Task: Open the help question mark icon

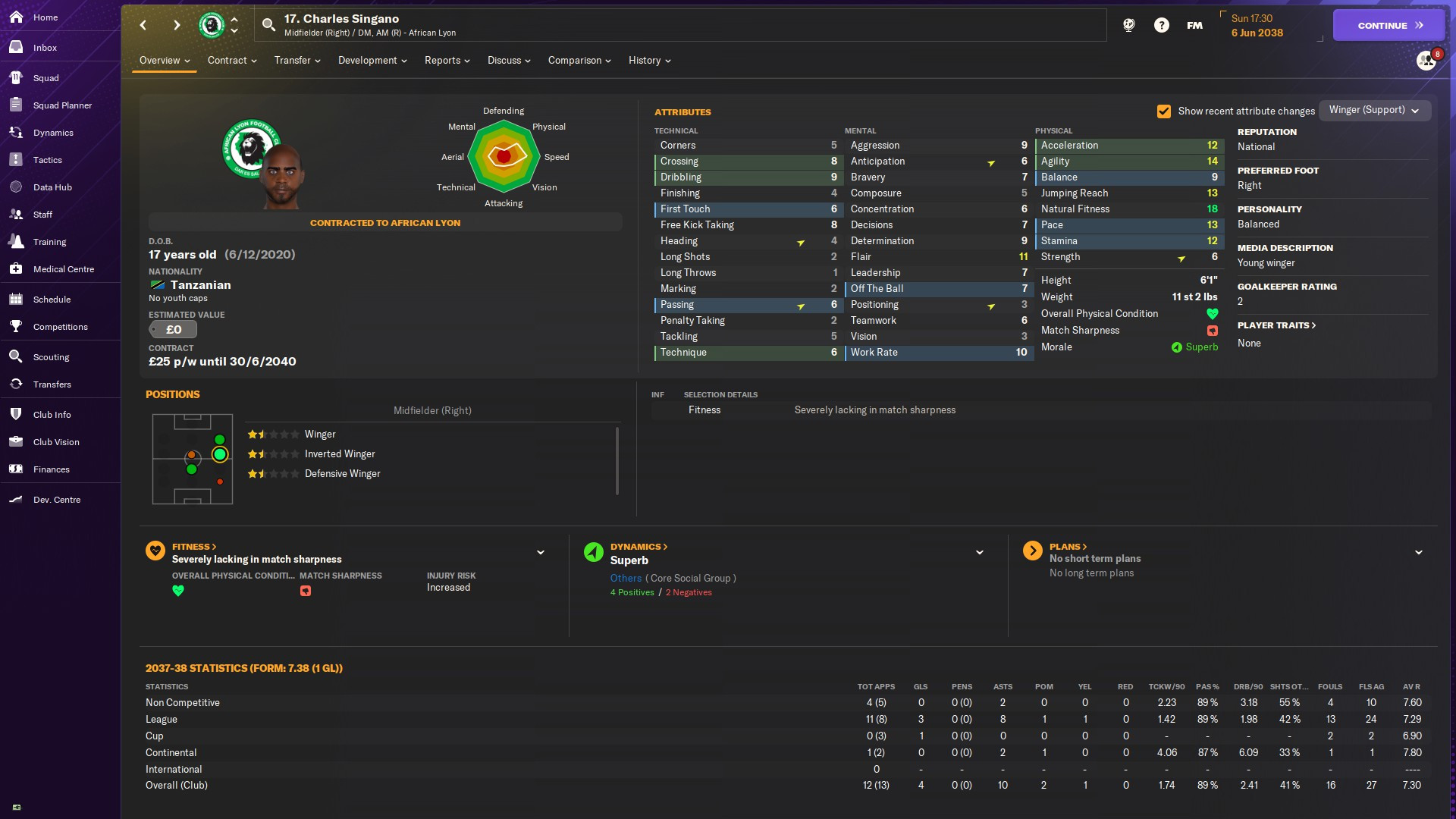Action: [1161, 25]
